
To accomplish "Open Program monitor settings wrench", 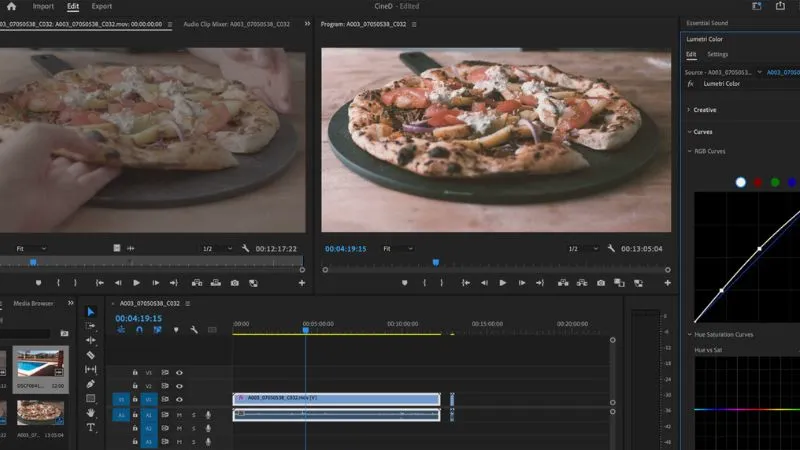I will point(611,248).
